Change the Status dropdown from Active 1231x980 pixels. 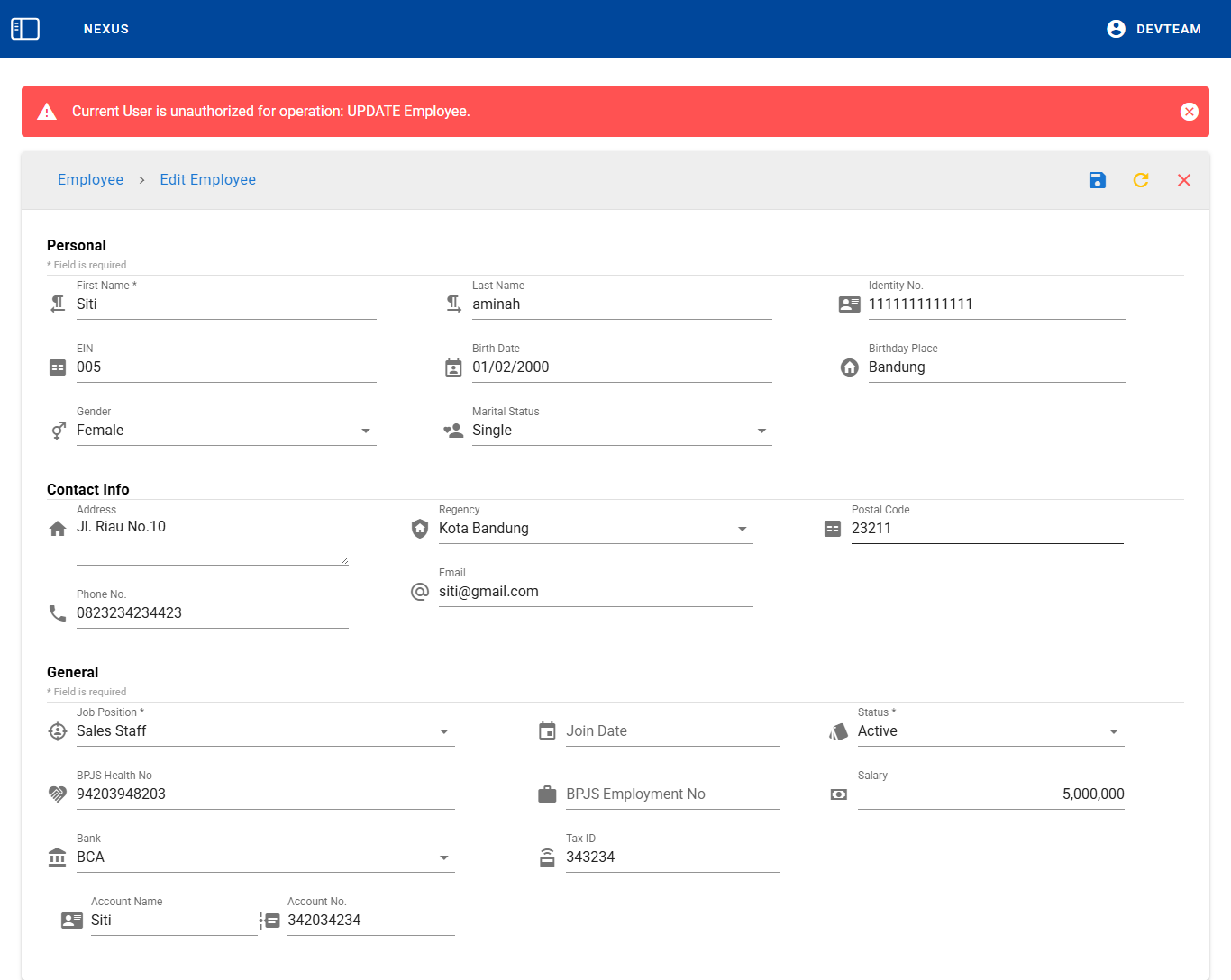coord(1113,731)
